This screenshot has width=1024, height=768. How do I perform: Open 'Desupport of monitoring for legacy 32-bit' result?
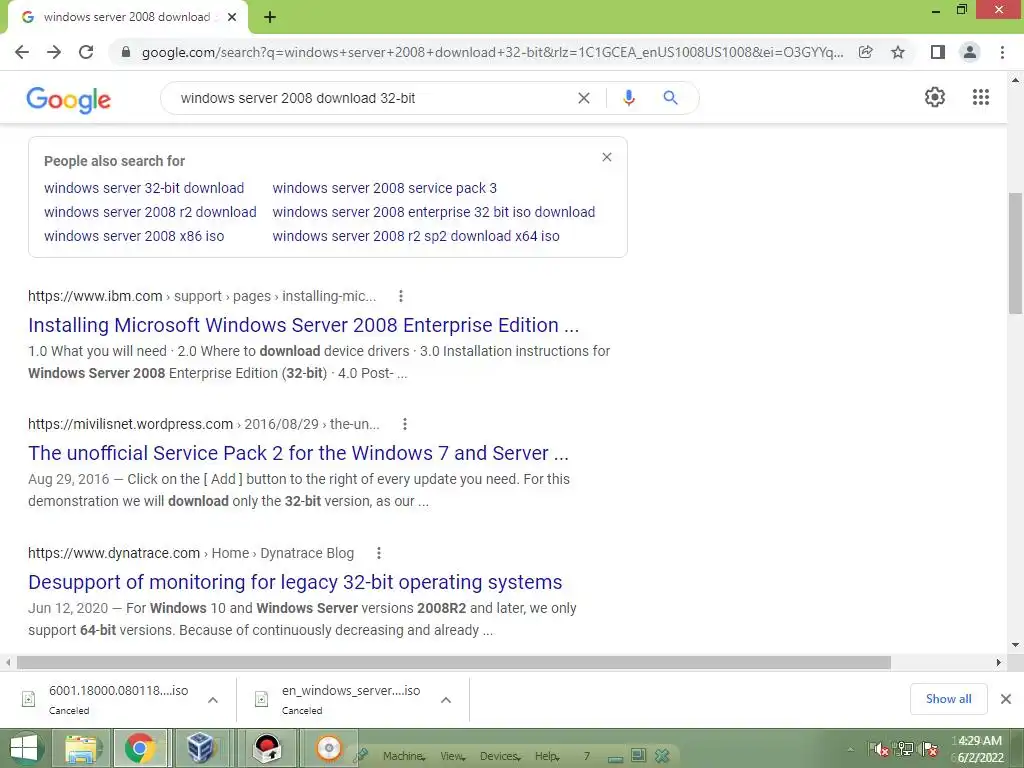[x=295, y=582]
